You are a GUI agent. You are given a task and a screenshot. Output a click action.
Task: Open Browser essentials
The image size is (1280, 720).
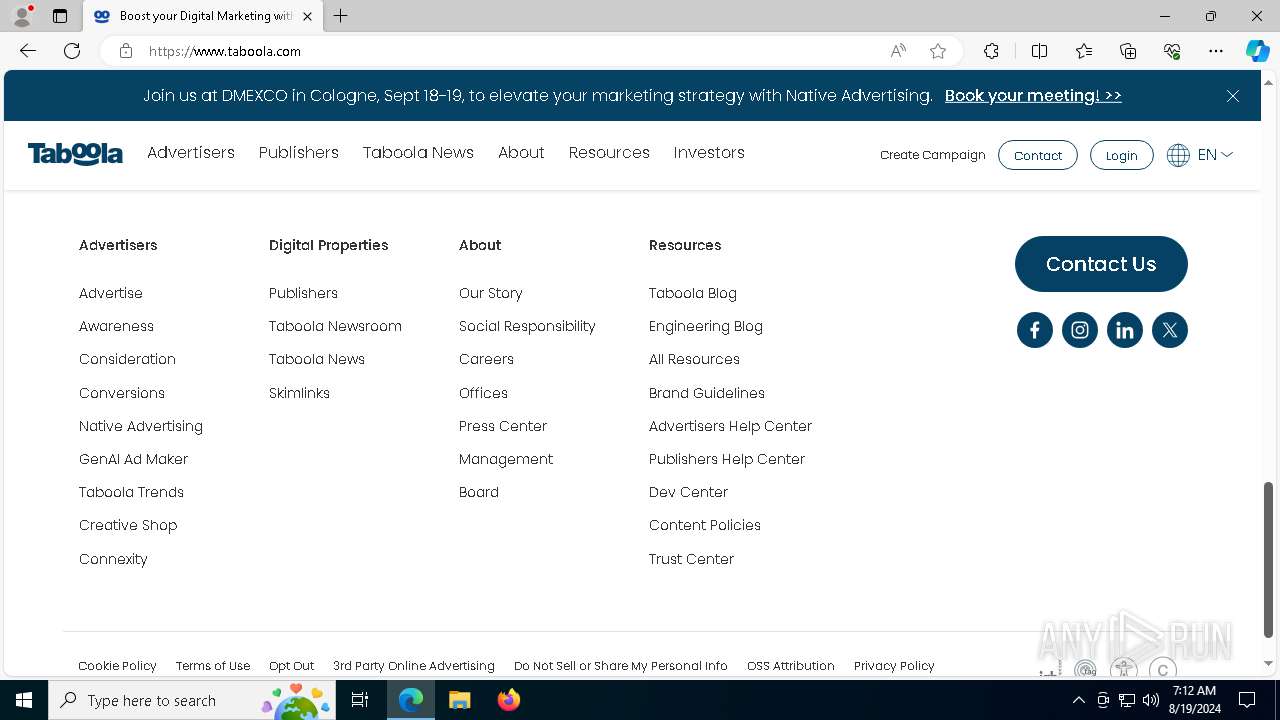(1172, 51)
